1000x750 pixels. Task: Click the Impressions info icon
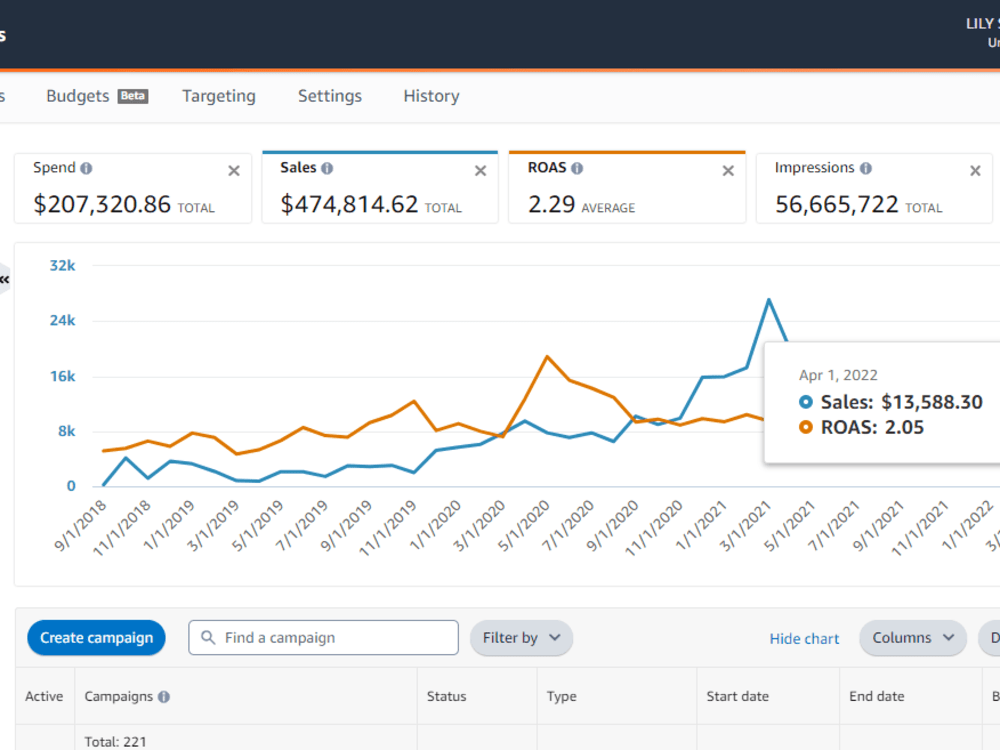coord(865,168)
